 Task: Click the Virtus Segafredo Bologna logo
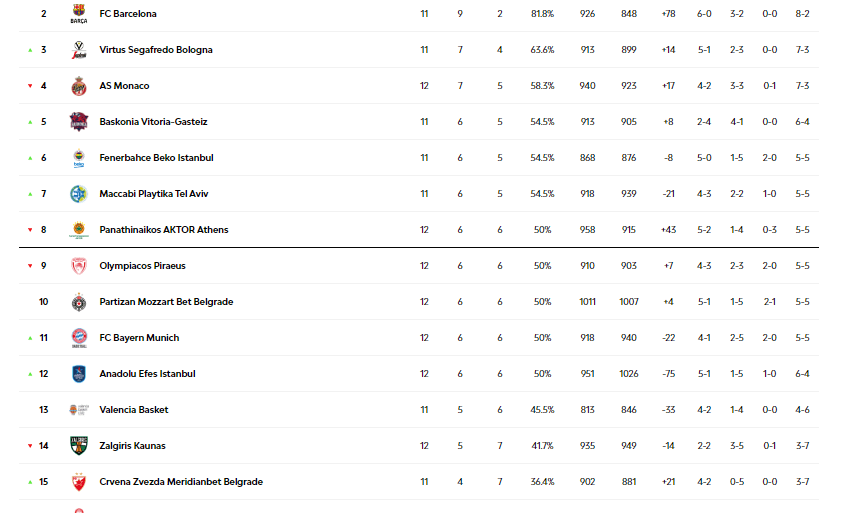(x=79, y=50)
